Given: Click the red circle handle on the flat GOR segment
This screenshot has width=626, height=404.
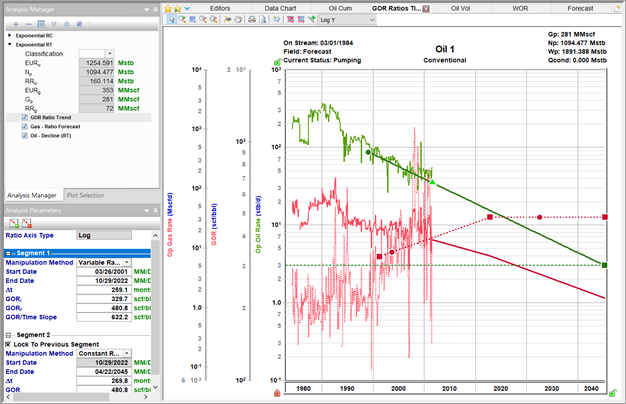Looking at the screenshot, I should point(540,217).
